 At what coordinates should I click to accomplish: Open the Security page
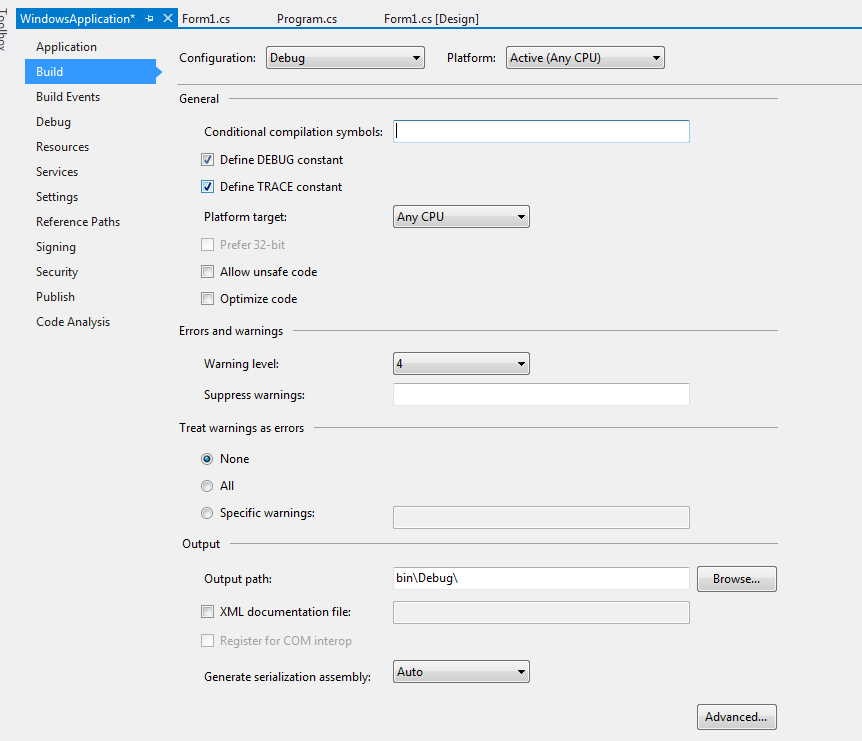[x=57, y=272]
